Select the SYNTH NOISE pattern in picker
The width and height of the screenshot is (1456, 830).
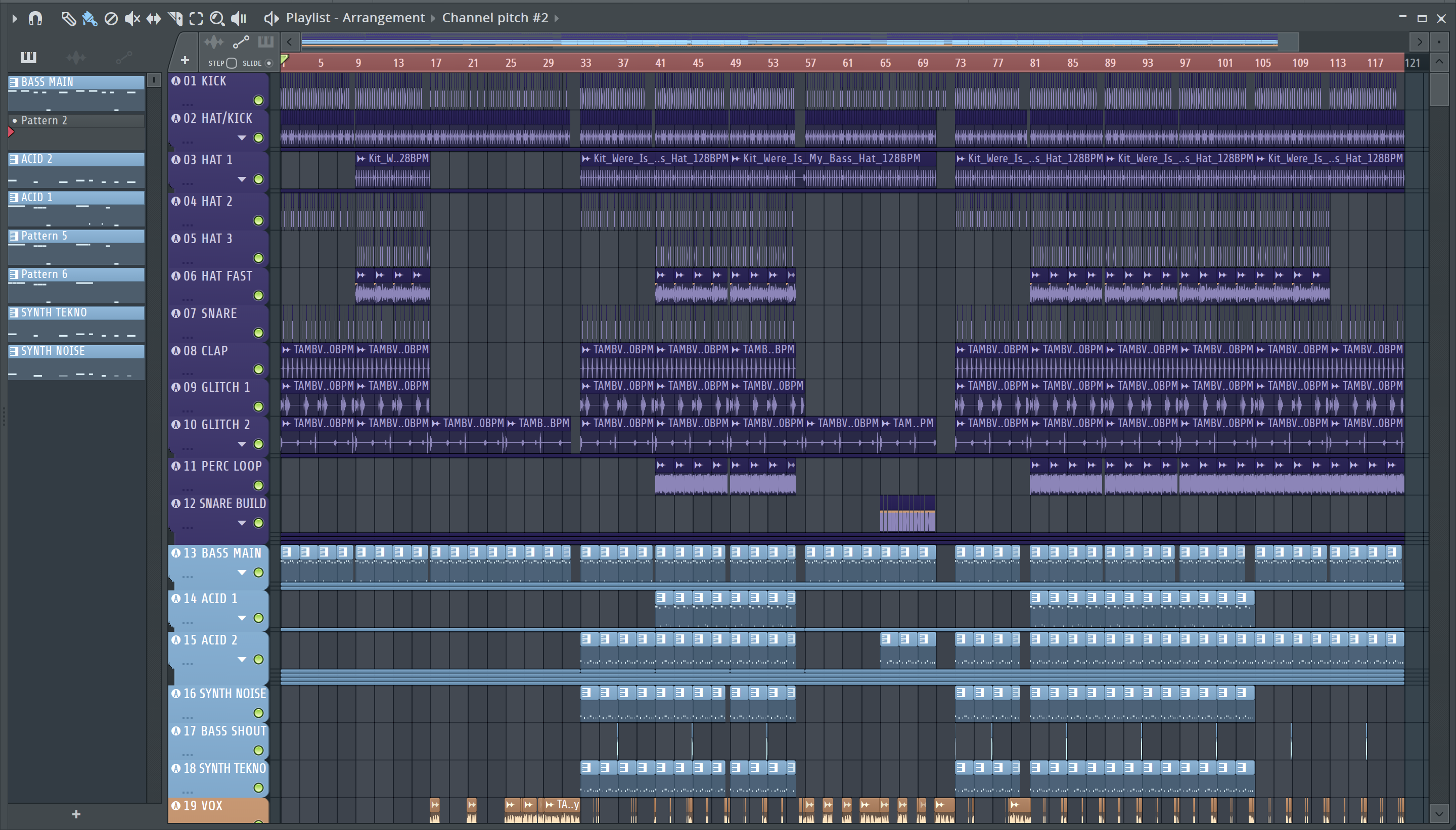[76, 362]
